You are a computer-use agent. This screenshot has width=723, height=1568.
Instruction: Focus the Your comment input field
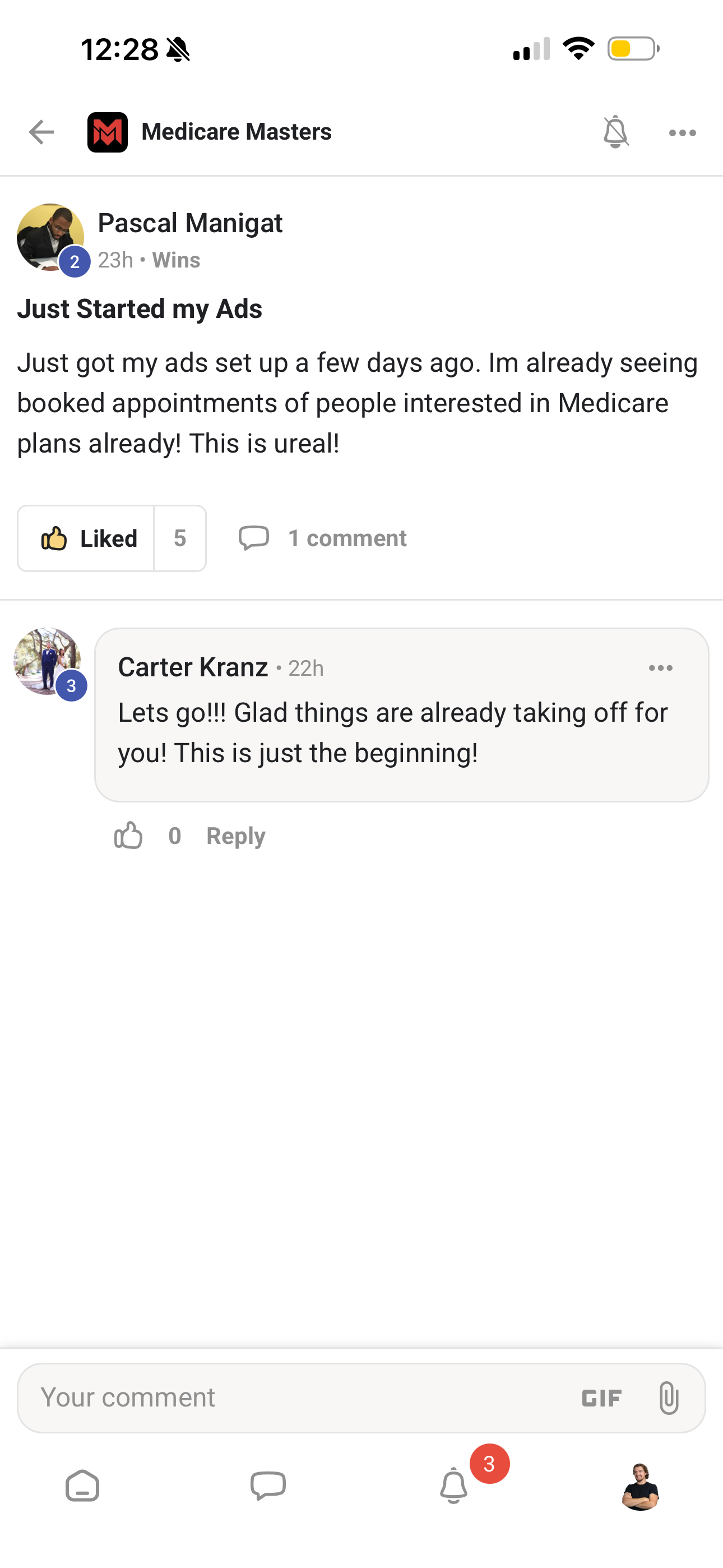(292, 1398)
